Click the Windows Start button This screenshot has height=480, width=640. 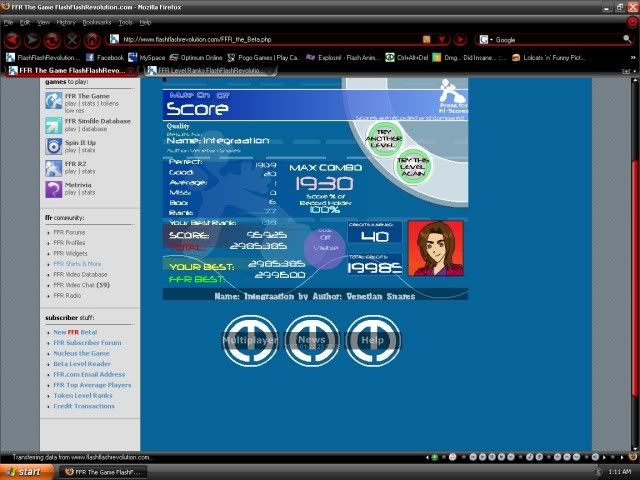coord(24,471)
